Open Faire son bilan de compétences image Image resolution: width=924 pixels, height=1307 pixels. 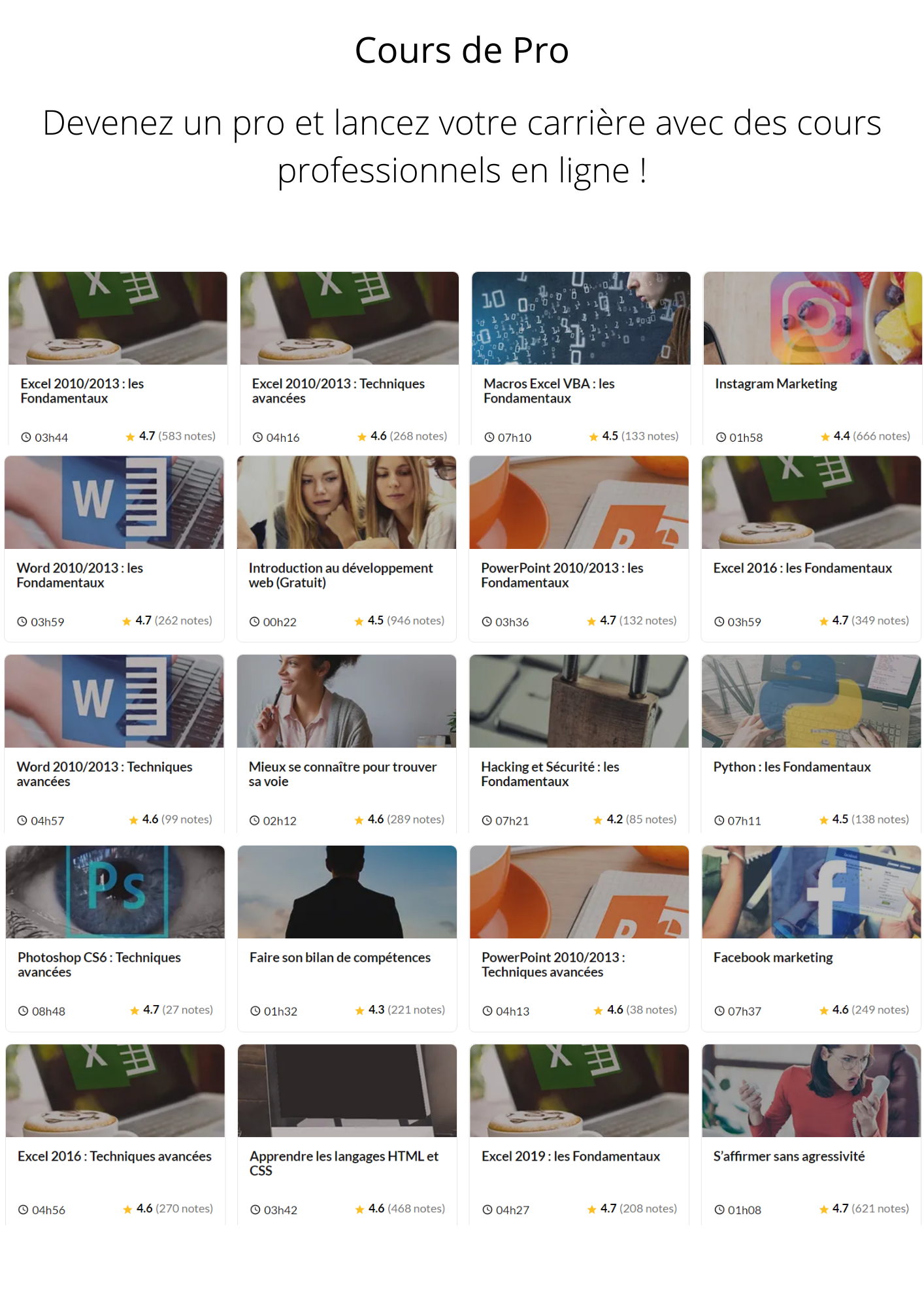pos(347,892)
